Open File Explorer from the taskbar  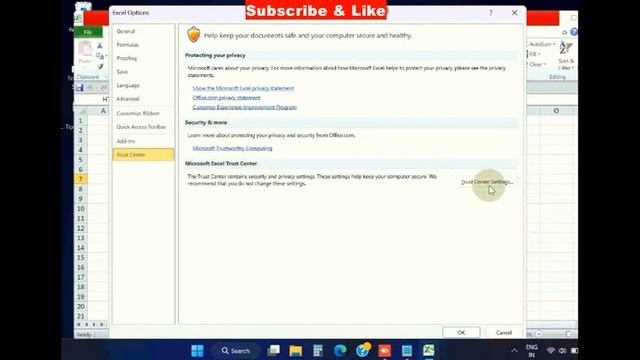[x=296, y=351]
